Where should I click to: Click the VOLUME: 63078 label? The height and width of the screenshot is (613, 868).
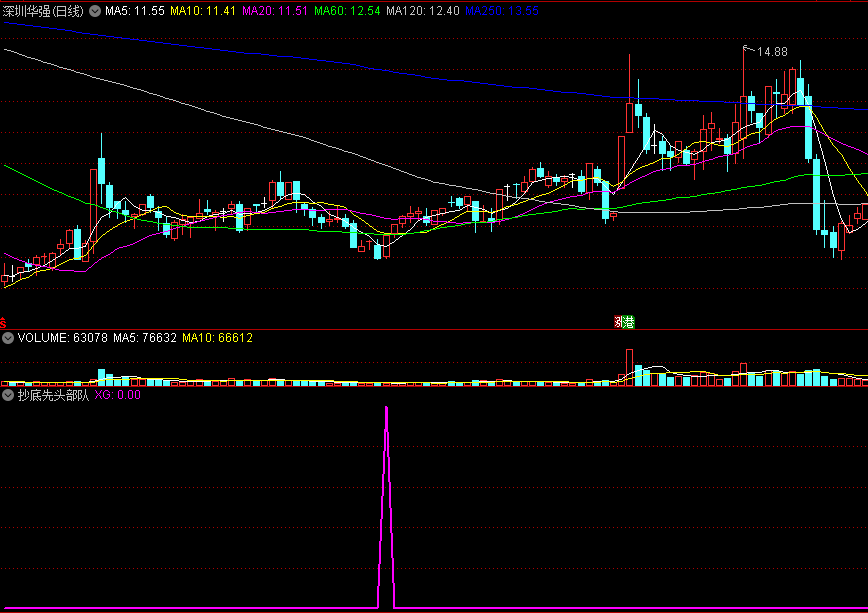[x=63, y=338]
